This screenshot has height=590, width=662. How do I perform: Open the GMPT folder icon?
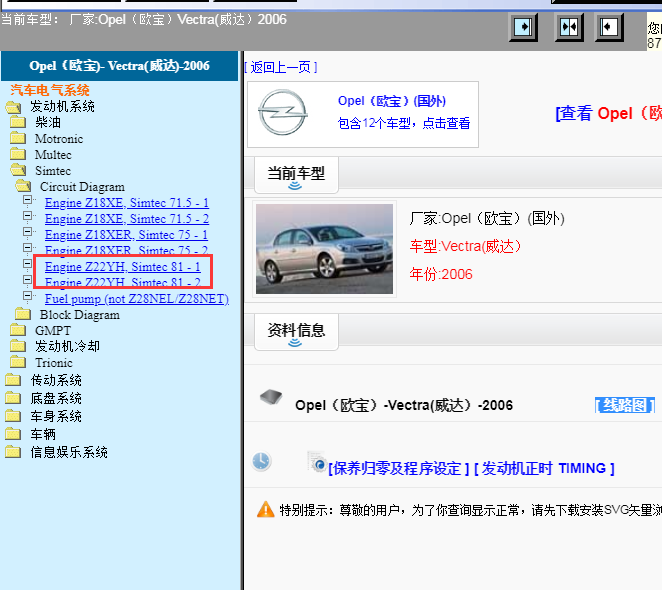tap(18, 330)
